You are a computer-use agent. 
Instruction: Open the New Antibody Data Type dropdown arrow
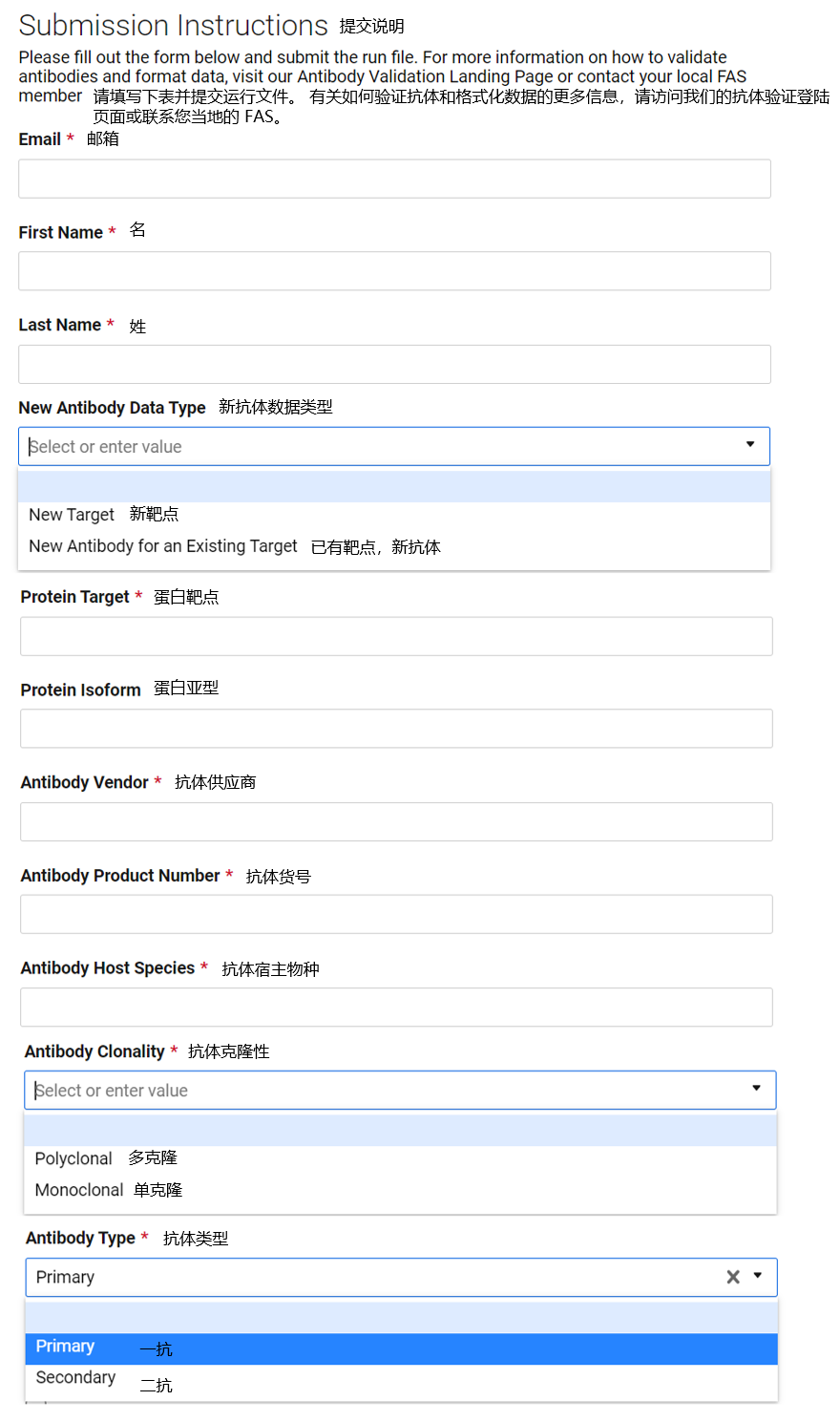pyautogui.click(x=750, y=445)
